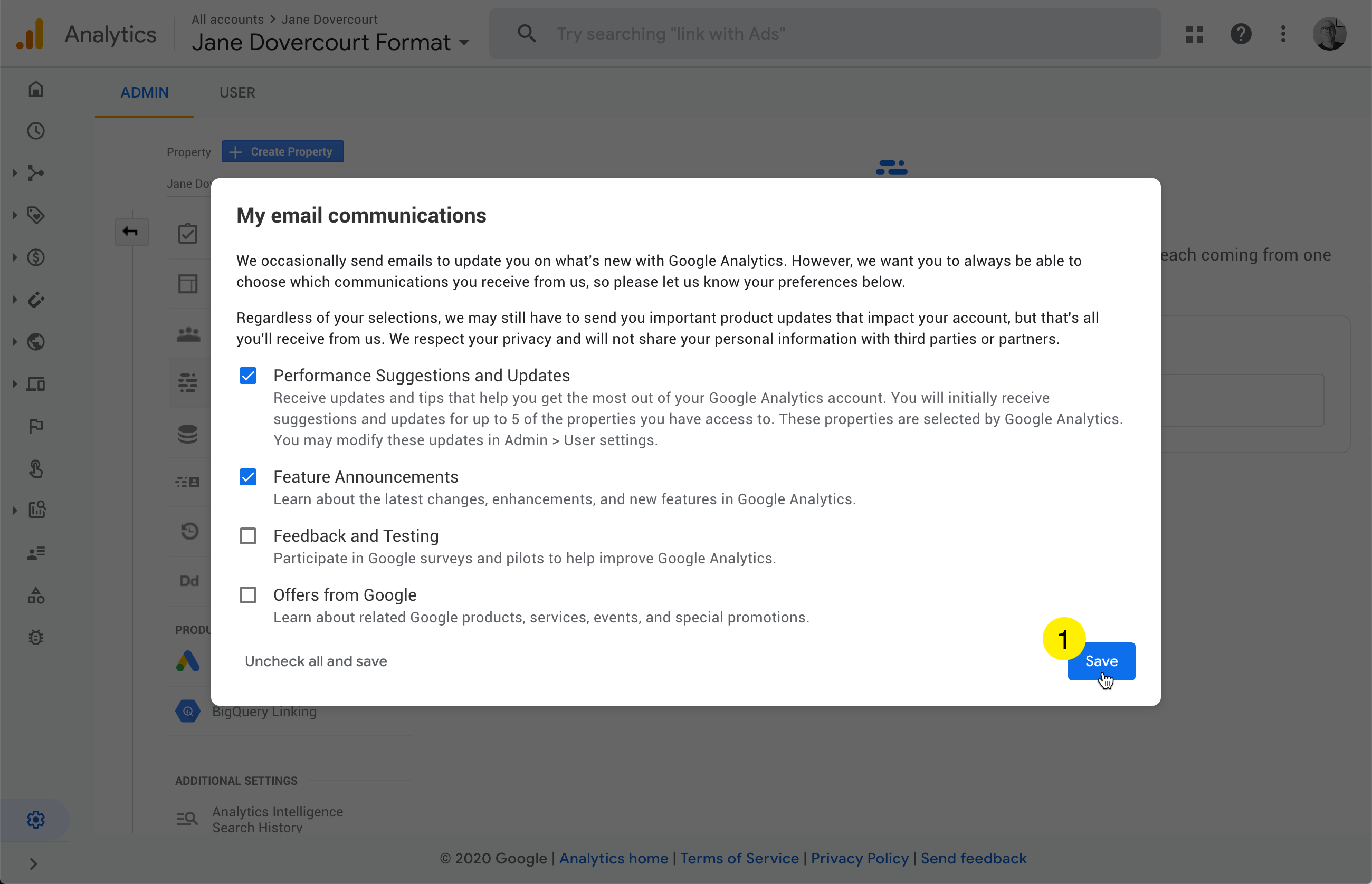Click the Save button
Image resolution: width=1372 pixels, height=884 pixels.
point(1101,661)
